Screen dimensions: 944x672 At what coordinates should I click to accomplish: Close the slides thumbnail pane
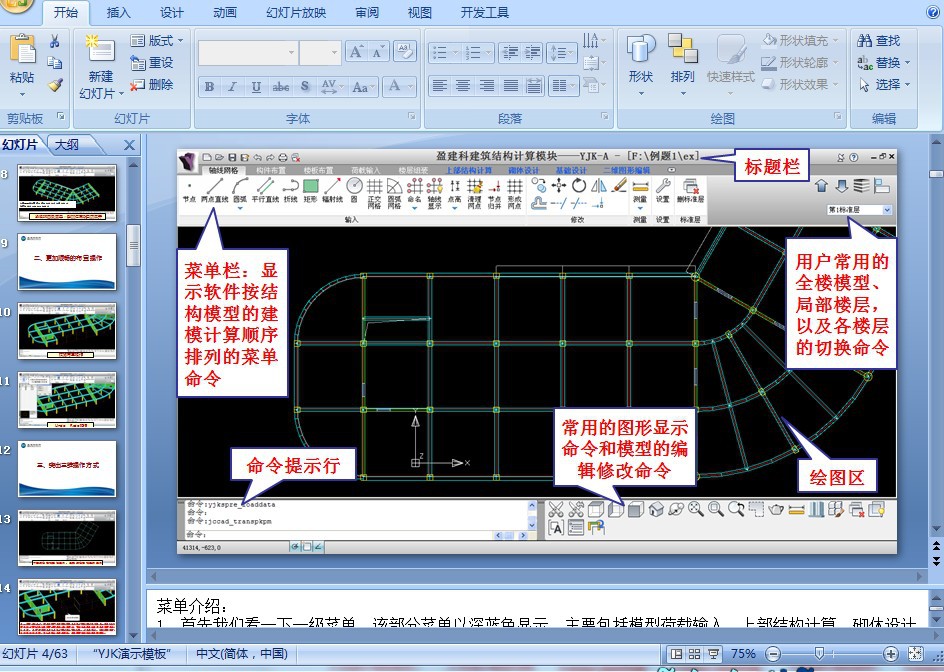coord(129,145)
